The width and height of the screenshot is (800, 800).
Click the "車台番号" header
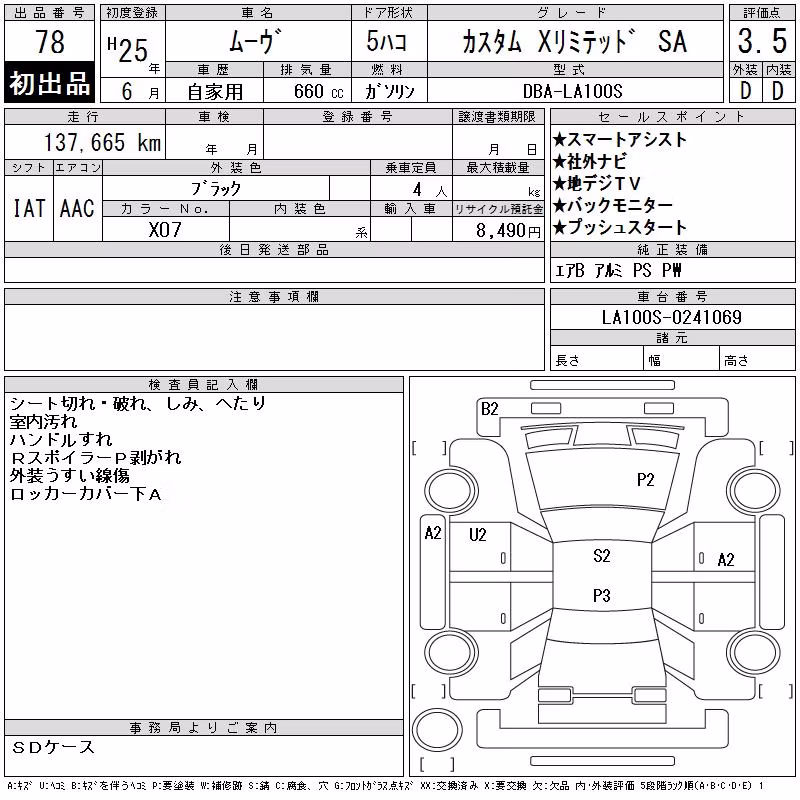pos(672,297)
